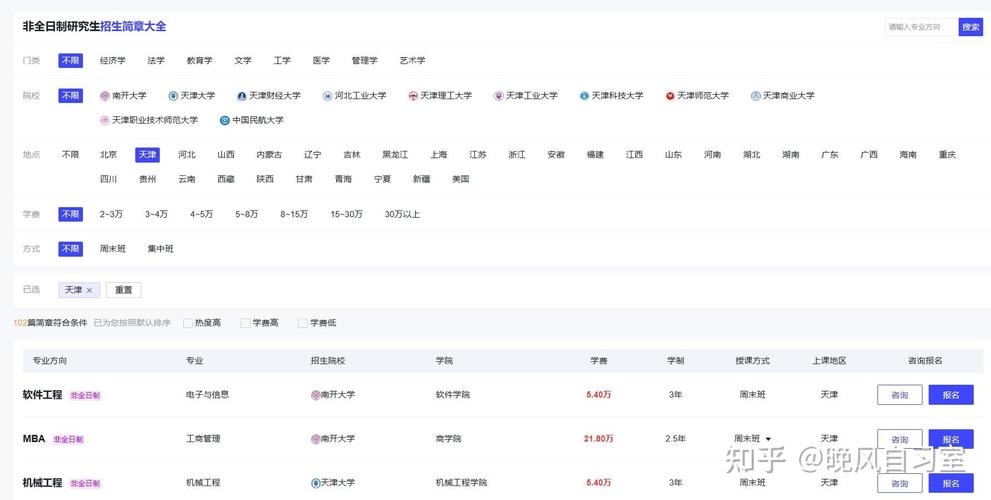This screenshot has height=500, width=991.
Task: Click the 天津理工大学 logo icon
Action: 413,96
